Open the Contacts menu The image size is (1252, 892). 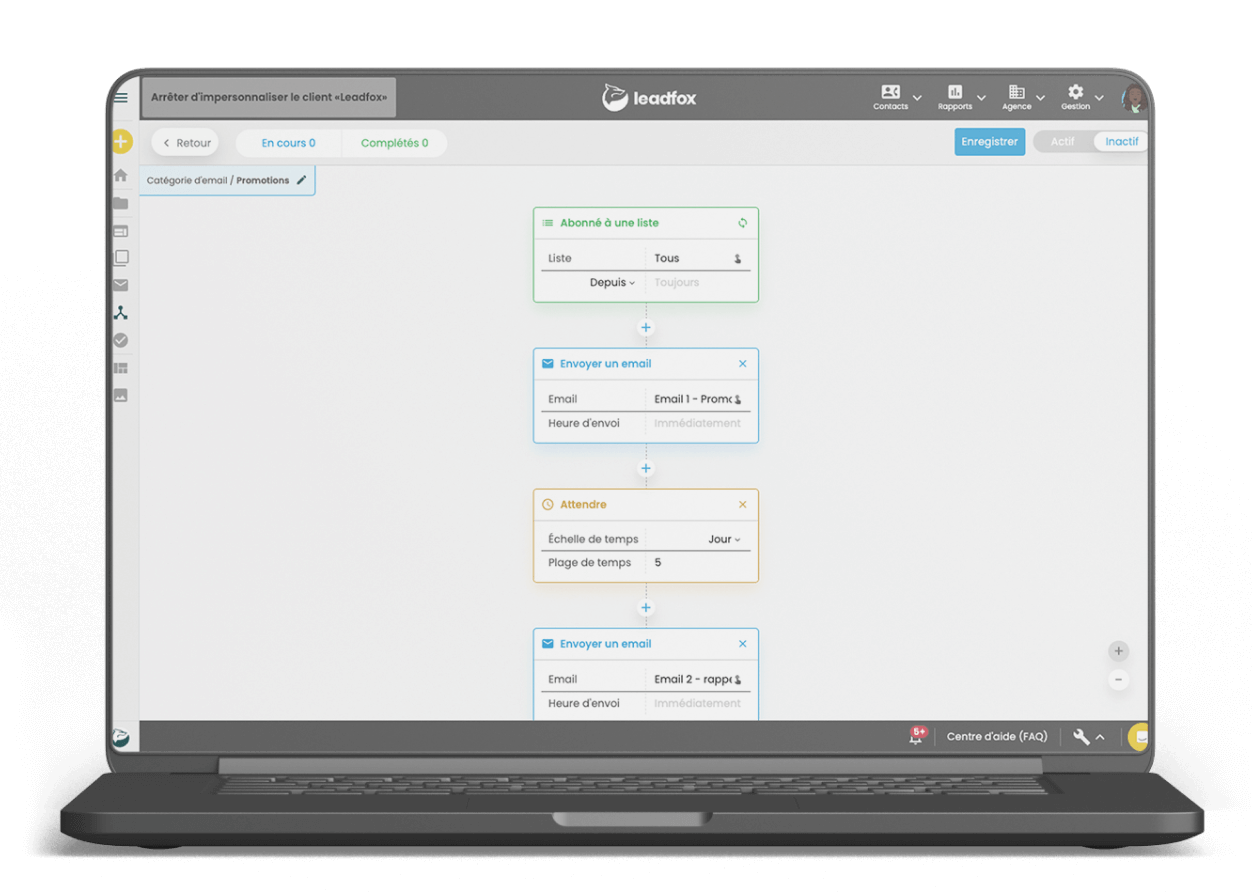tap(890, 97)
